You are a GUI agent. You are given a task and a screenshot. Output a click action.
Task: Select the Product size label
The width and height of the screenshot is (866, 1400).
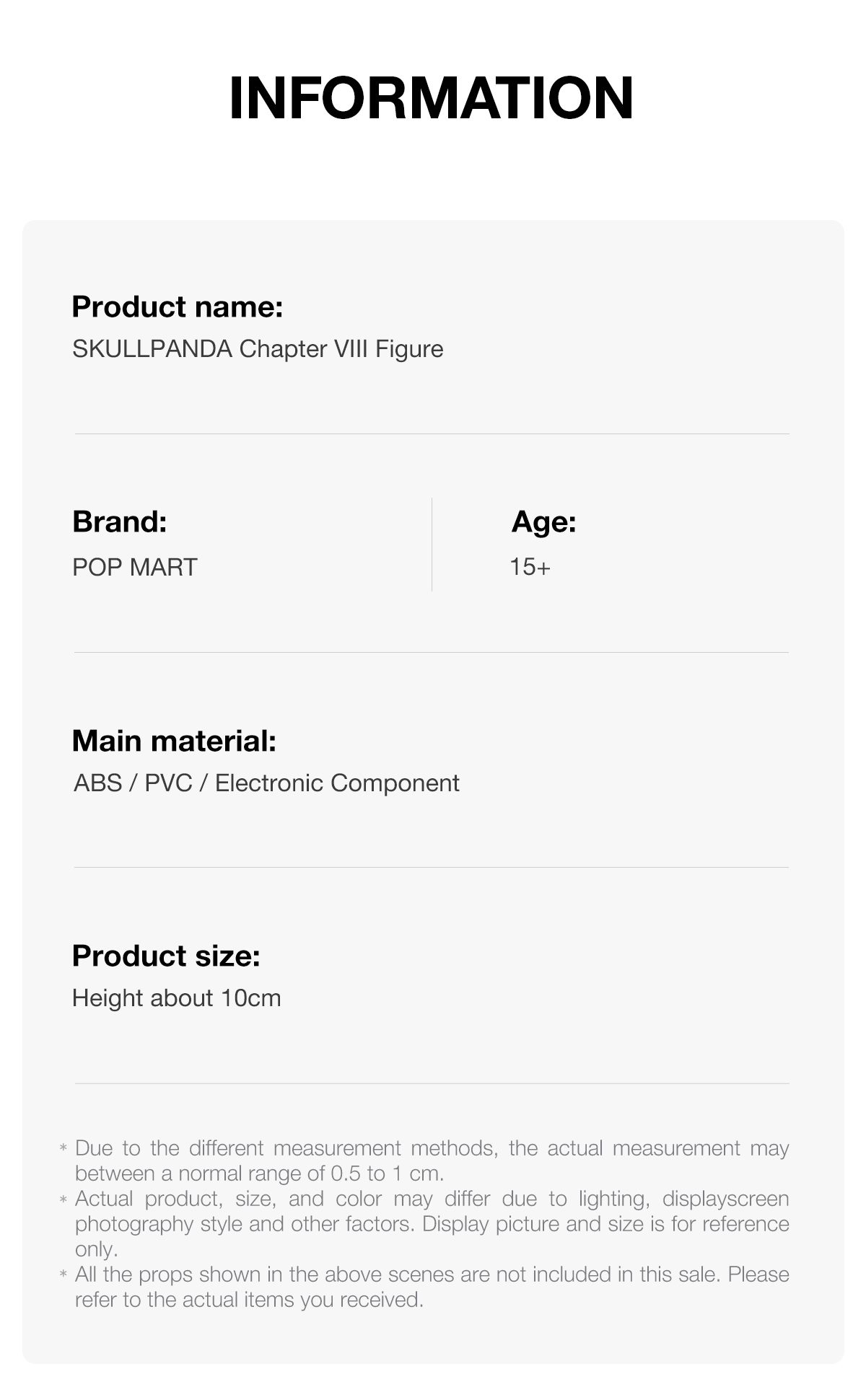[166, 956]
